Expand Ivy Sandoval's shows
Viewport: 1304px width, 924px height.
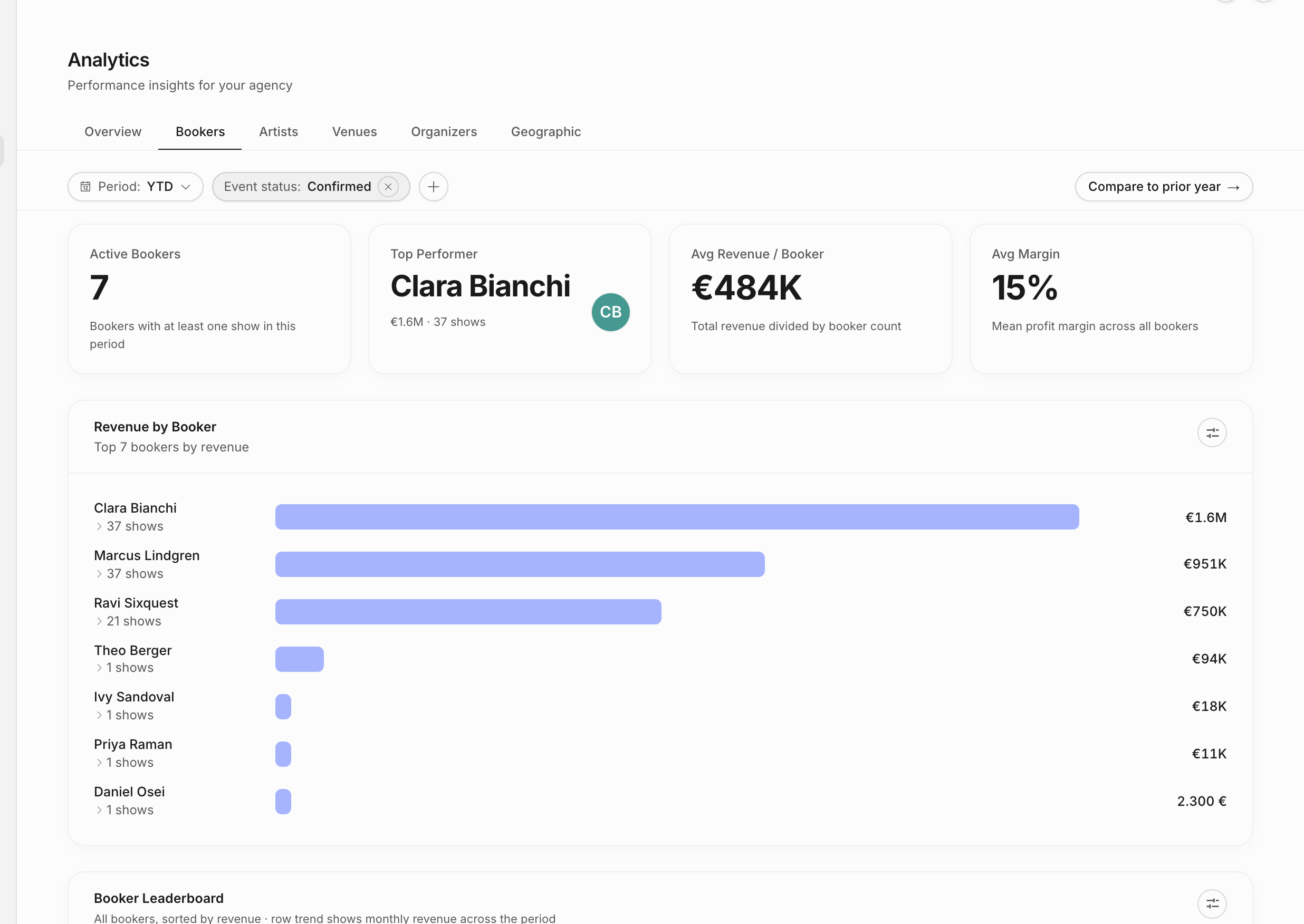124,715
